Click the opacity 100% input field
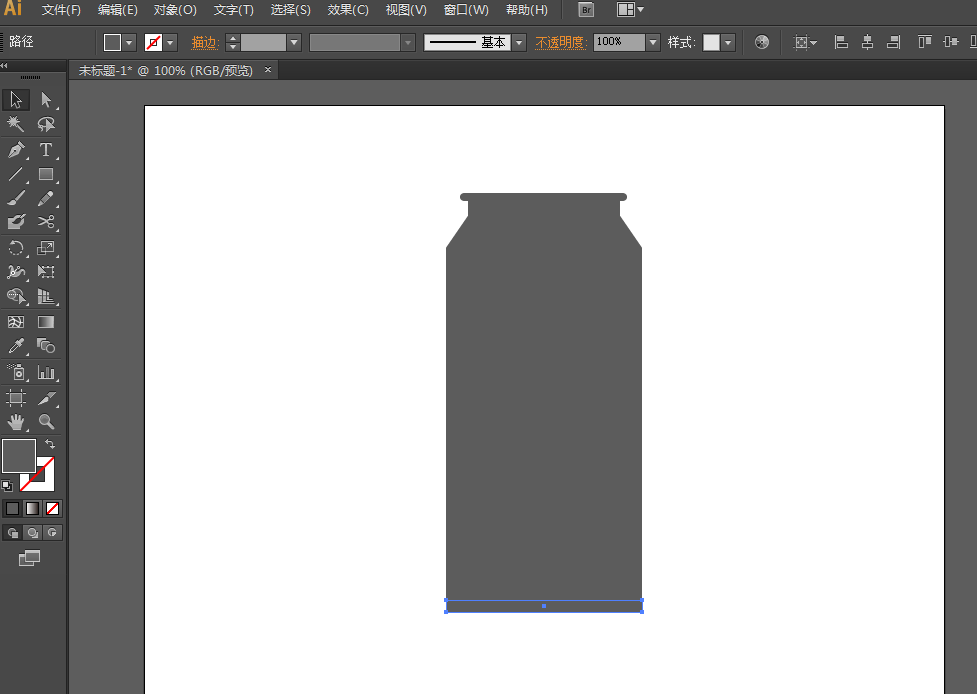This screenshot has width=977, height=694. coord(619,42)
